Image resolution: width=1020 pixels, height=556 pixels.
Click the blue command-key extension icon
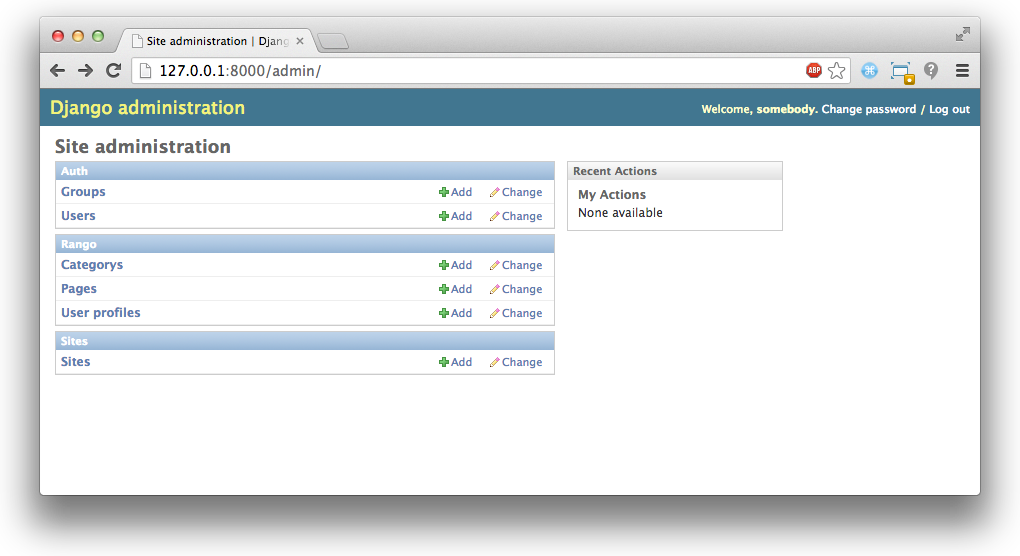coord(870,70)
